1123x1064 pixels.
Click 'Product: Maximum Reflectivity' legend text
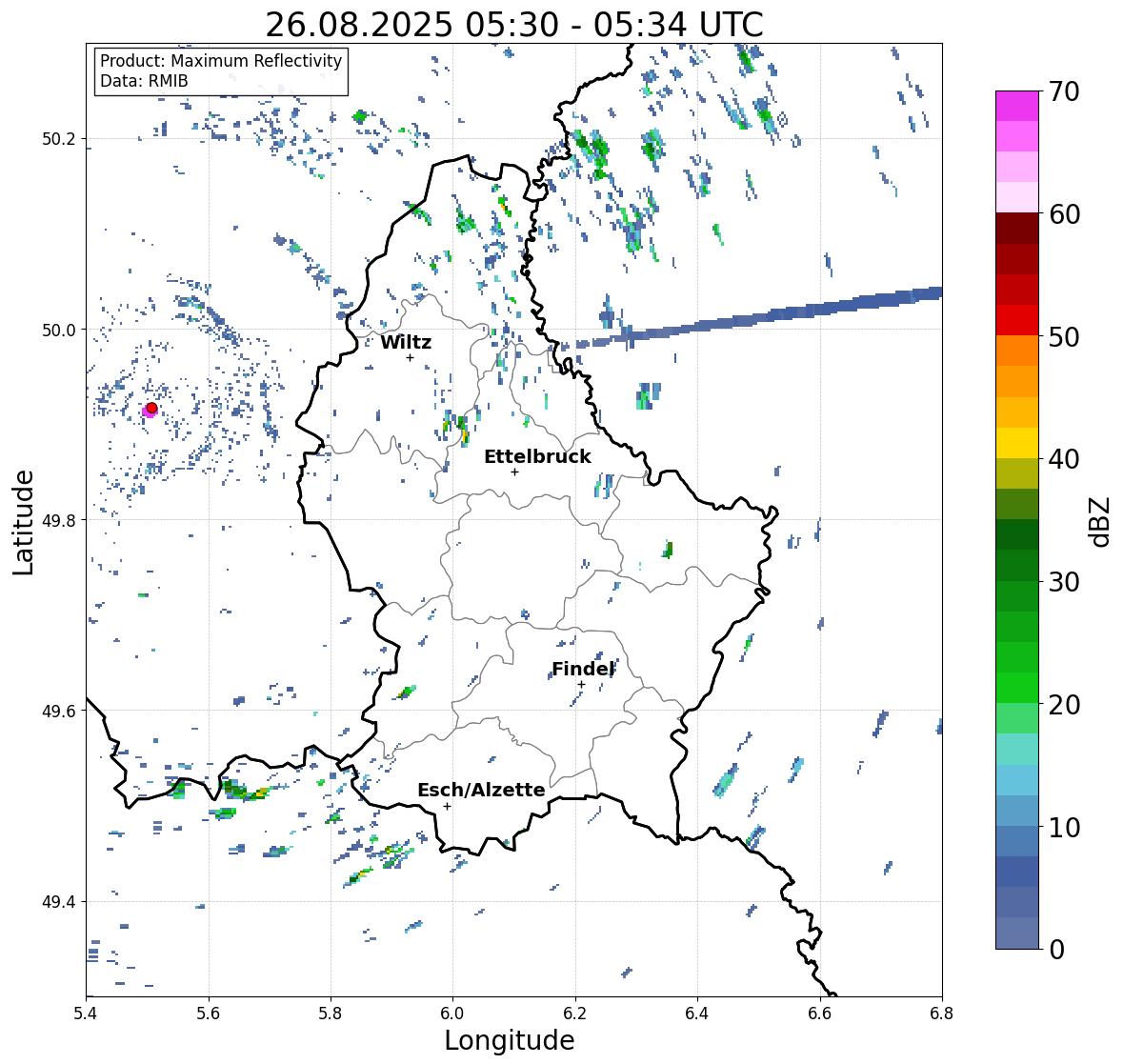221,61
